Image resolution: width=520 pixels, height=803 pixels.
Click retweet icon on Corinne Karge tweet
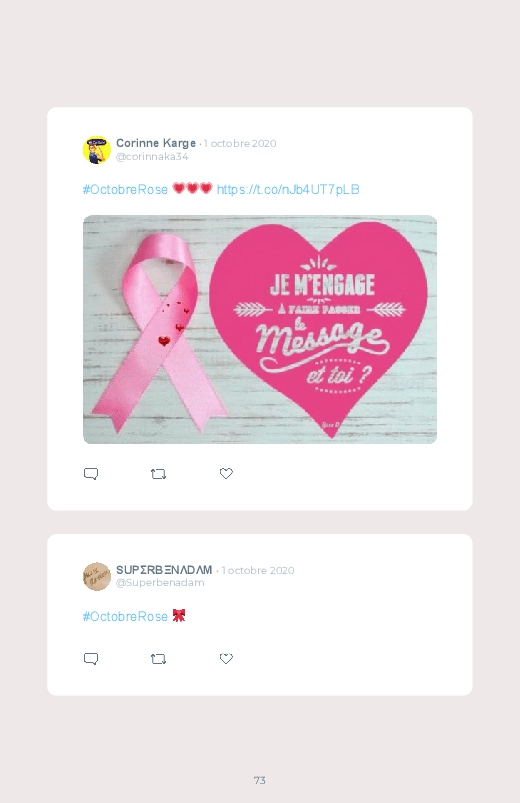click(158, 474)
